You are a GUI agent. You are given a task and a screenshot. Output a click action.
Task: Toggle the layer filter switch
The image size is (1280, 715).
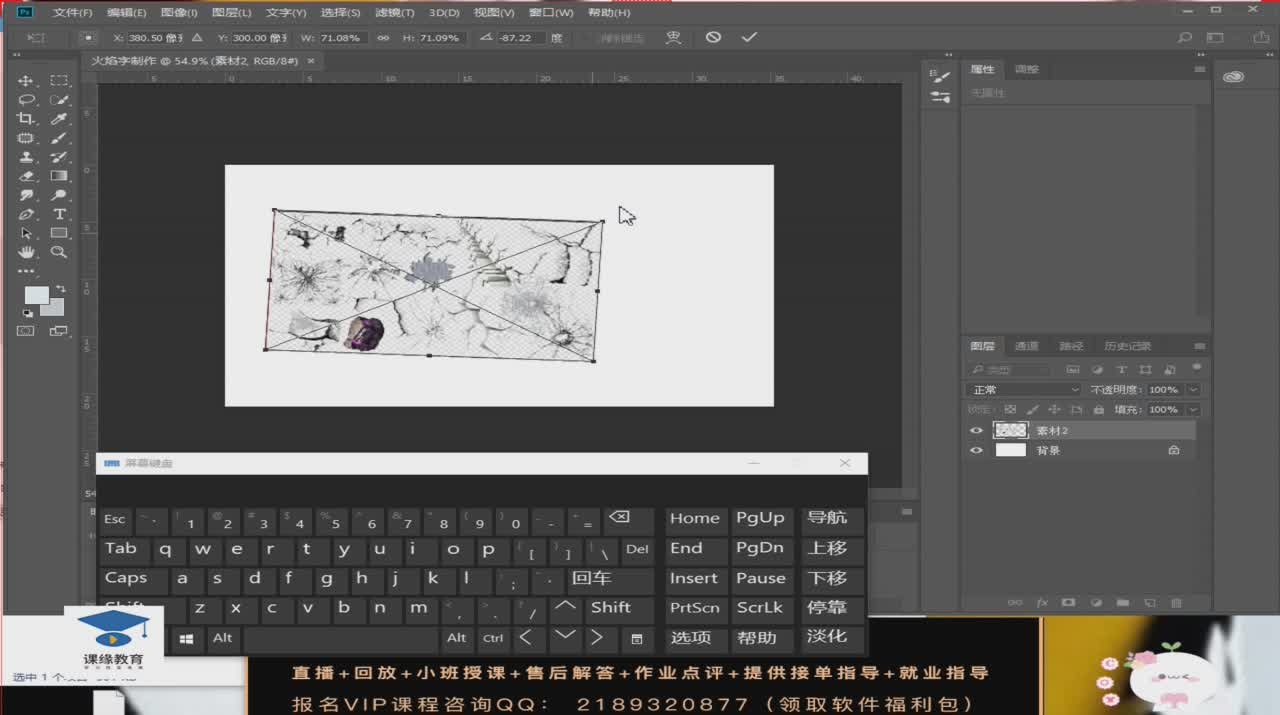1196,369
